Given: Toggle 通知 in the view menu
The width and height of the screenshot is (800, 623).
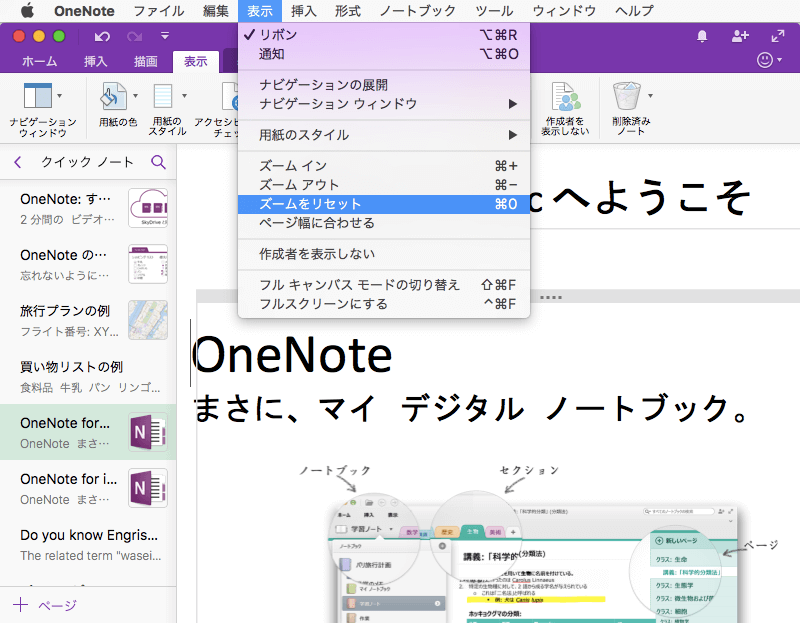Looking at the screenshot, I should click(384, 54).
